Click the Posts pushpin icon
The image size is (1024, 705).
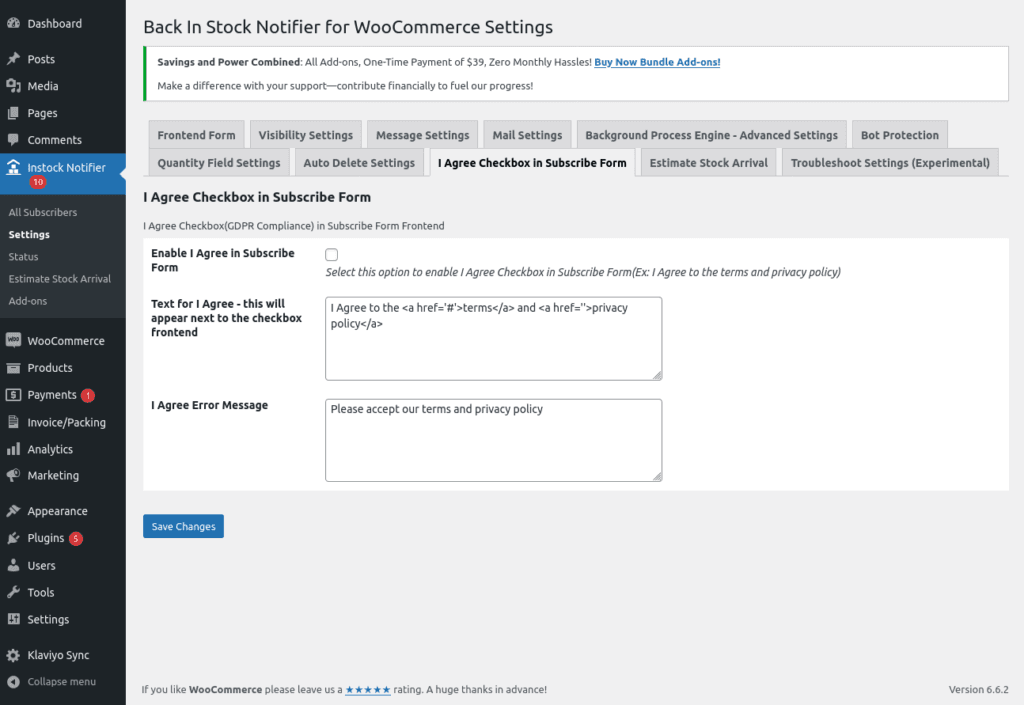[13, 59]
